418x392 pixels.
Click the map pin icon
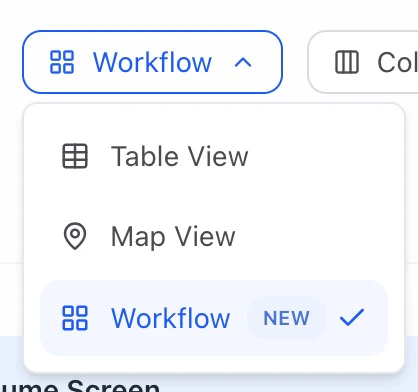point(75,236)
